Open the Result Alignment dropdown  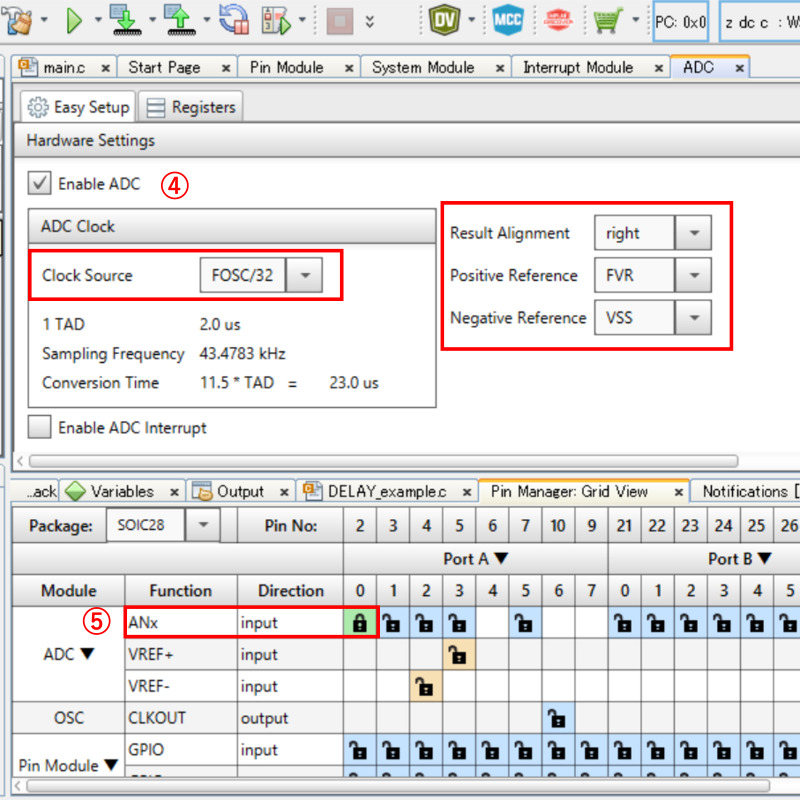(x=693, y=233)
